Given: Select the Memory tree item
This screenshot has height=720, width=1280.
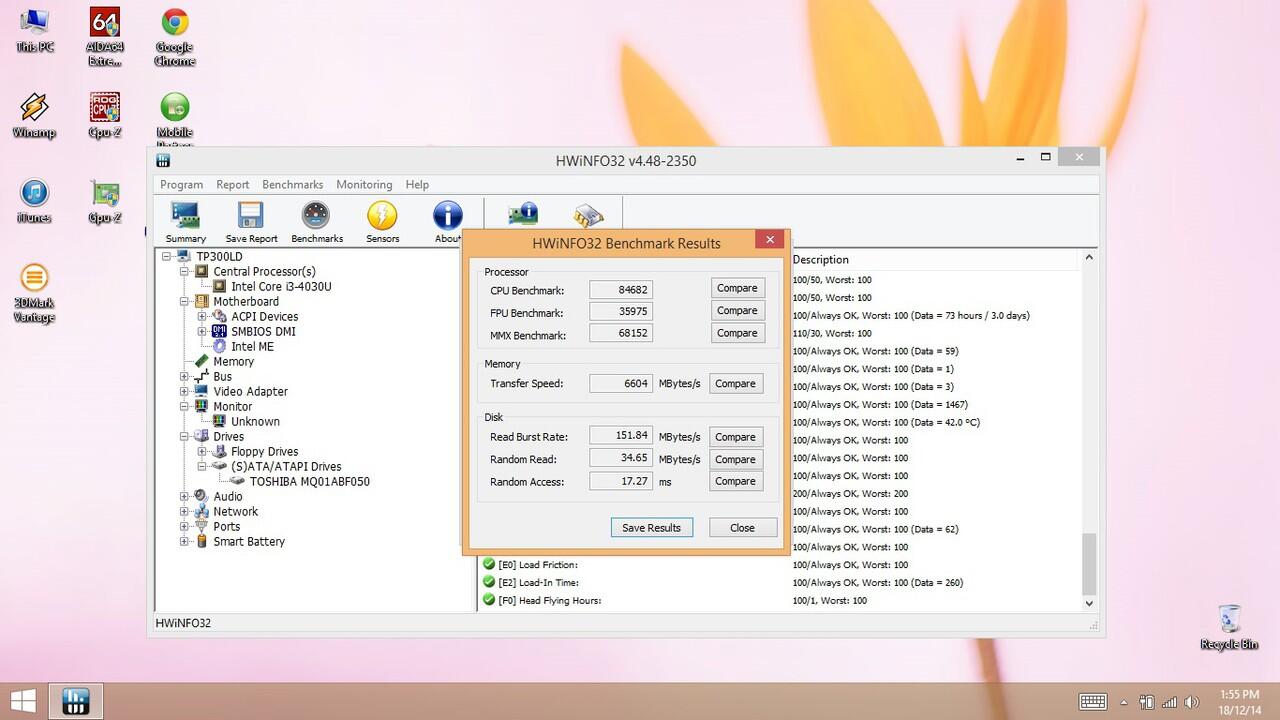Looking at the screenshot, I should coord(233,362).
